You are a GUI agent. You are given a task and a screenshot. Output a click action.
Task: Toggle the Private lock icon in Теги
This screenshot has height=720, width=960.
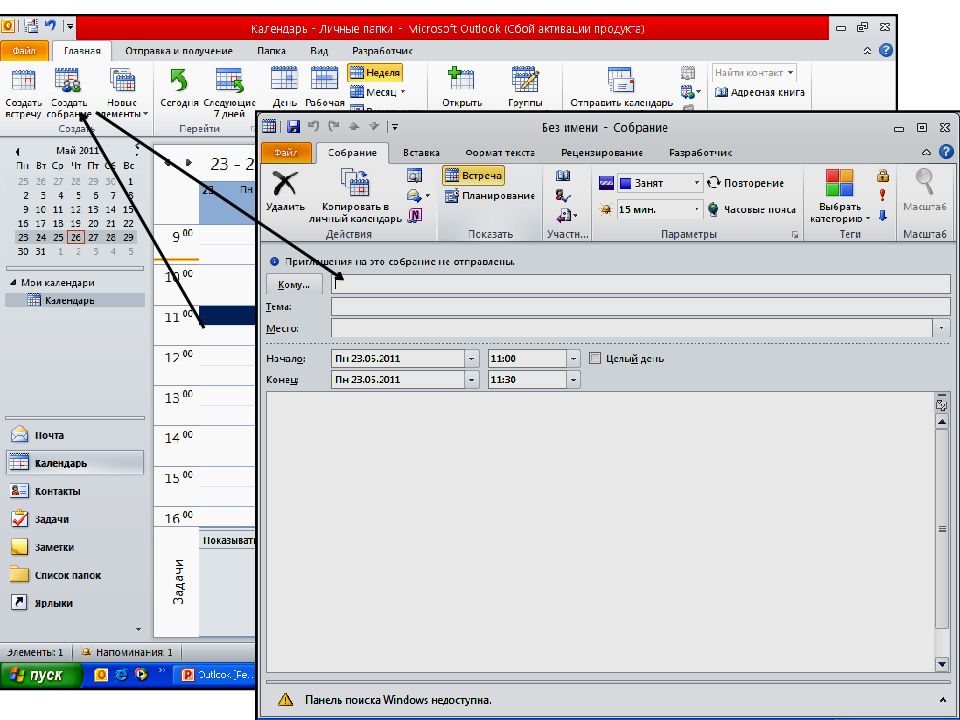point(882,176)
